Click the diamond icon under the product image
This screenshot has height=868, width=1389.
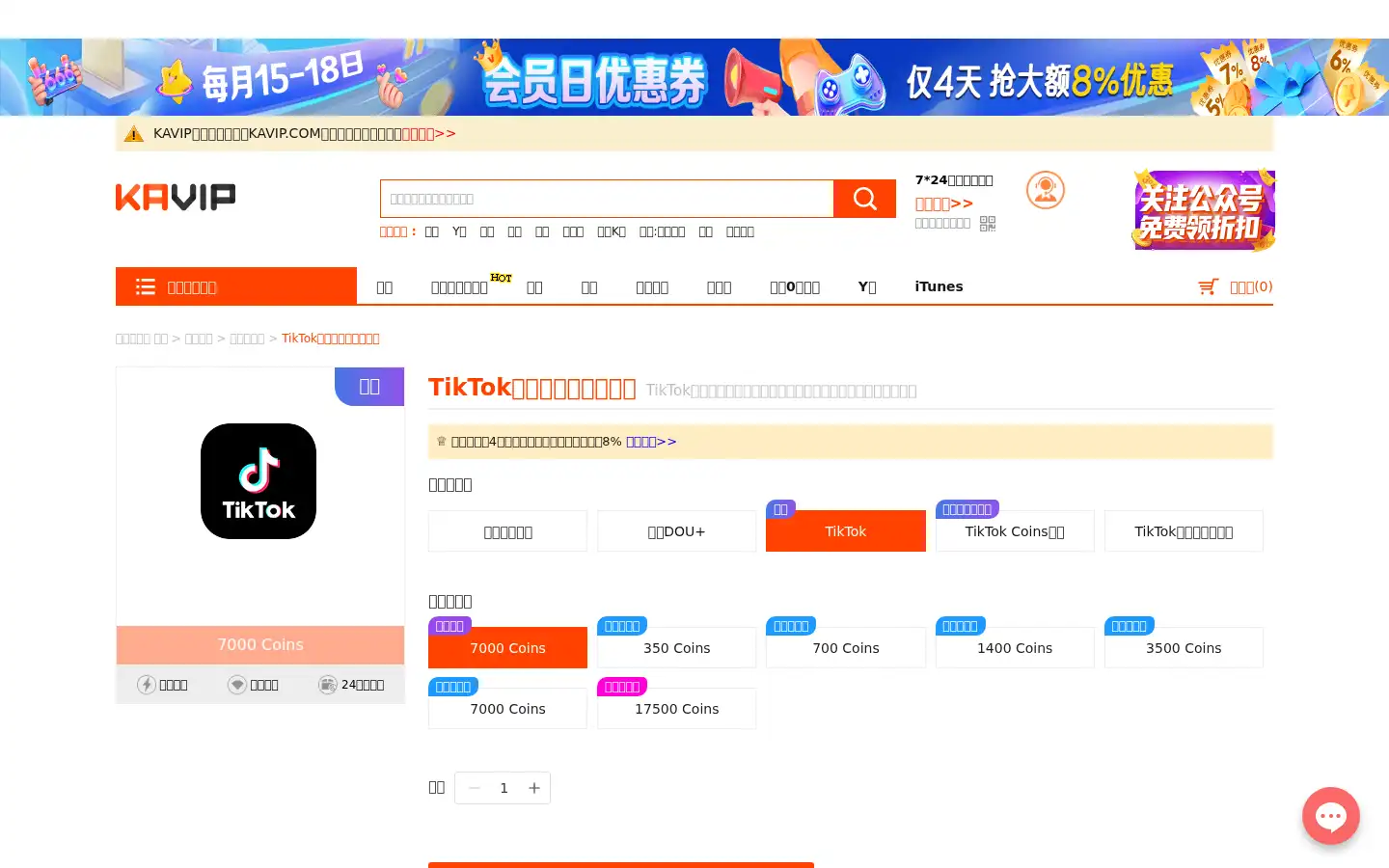pos(237,685)
